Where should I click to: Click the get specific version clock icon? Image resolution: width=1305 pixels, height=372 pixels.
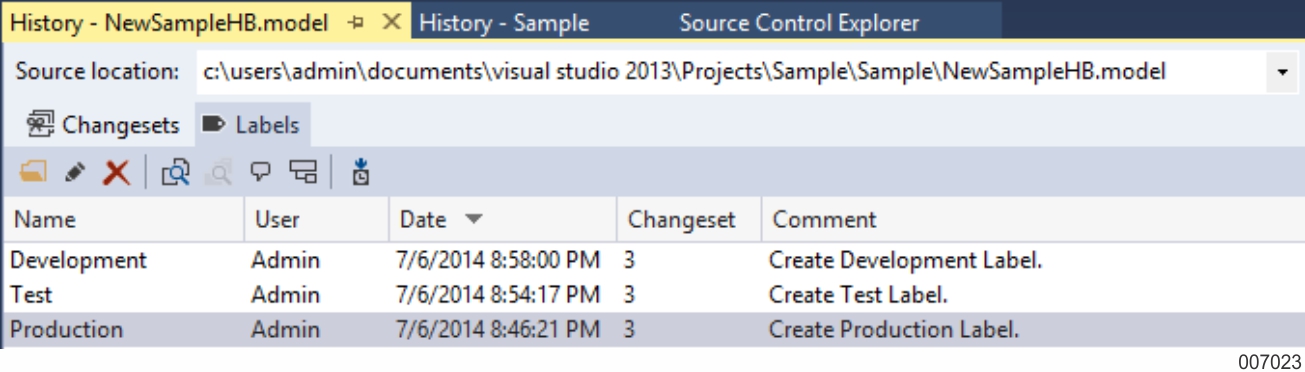click(361, 172)
